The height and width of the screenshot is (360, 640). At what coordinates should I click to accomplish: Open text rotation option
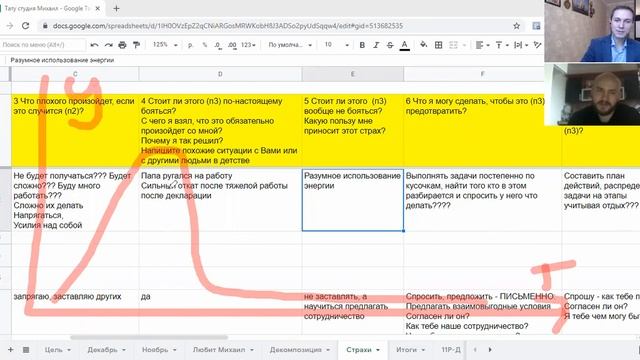tap(538, 45)
